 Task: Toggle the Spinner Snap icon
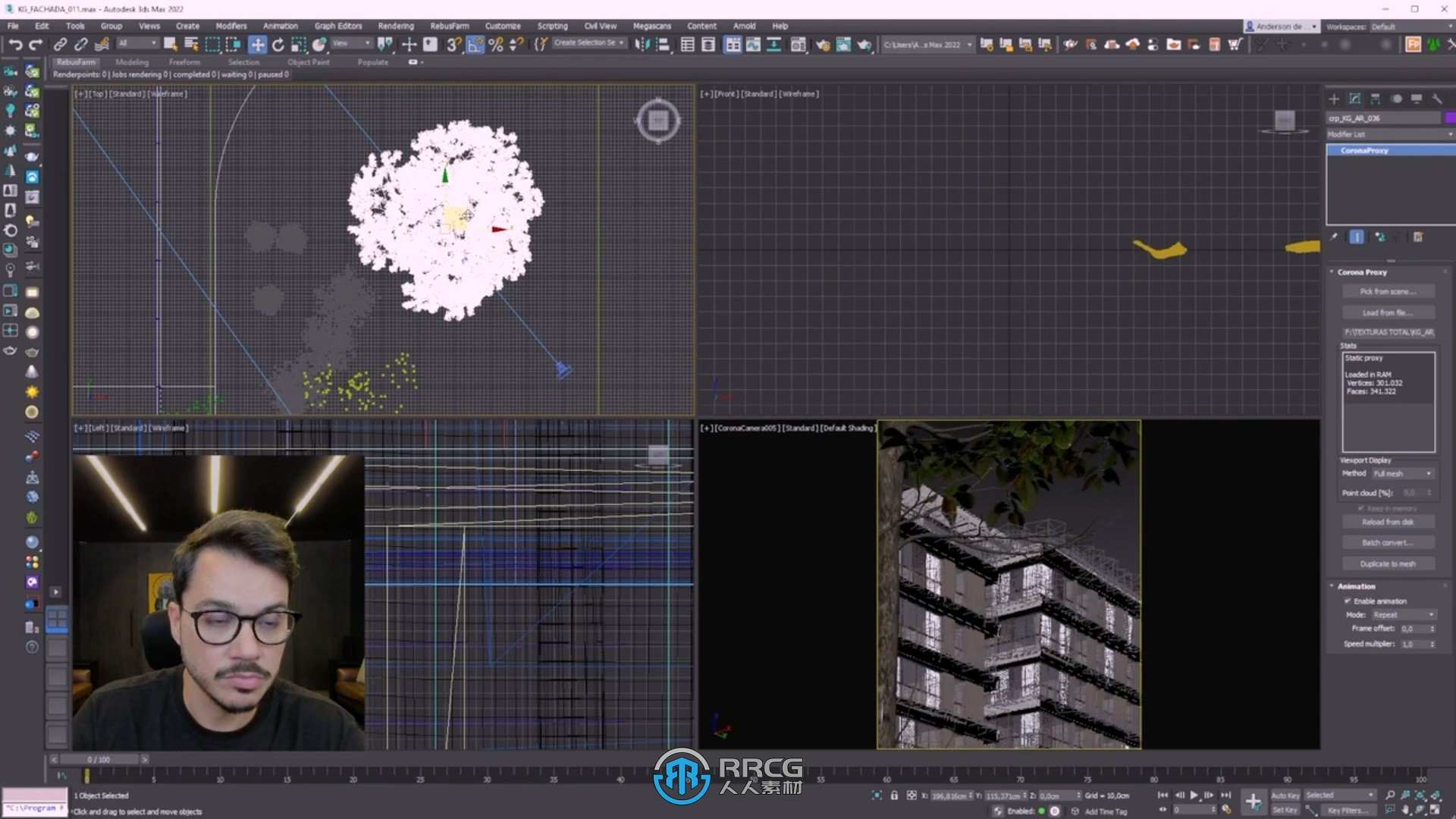516,45
